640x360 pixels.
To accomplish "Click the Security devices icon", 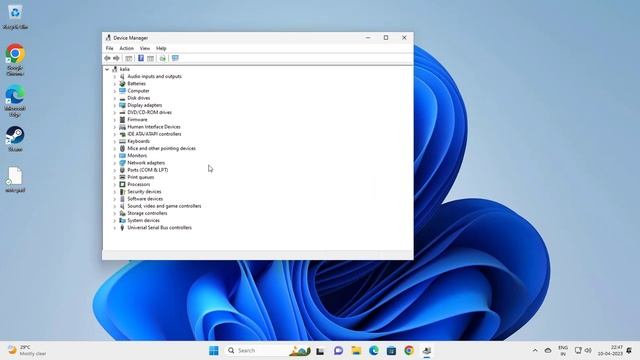I will [x=122, y=191].
